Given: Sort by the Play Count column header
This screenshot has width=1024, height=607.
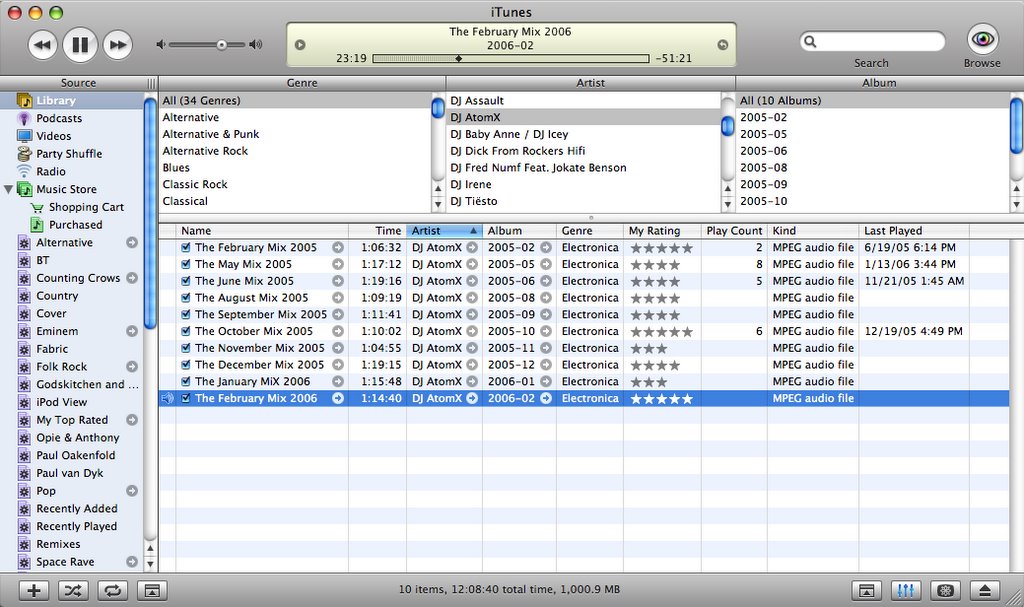Looking at the screenshot, I should (734, 231).
